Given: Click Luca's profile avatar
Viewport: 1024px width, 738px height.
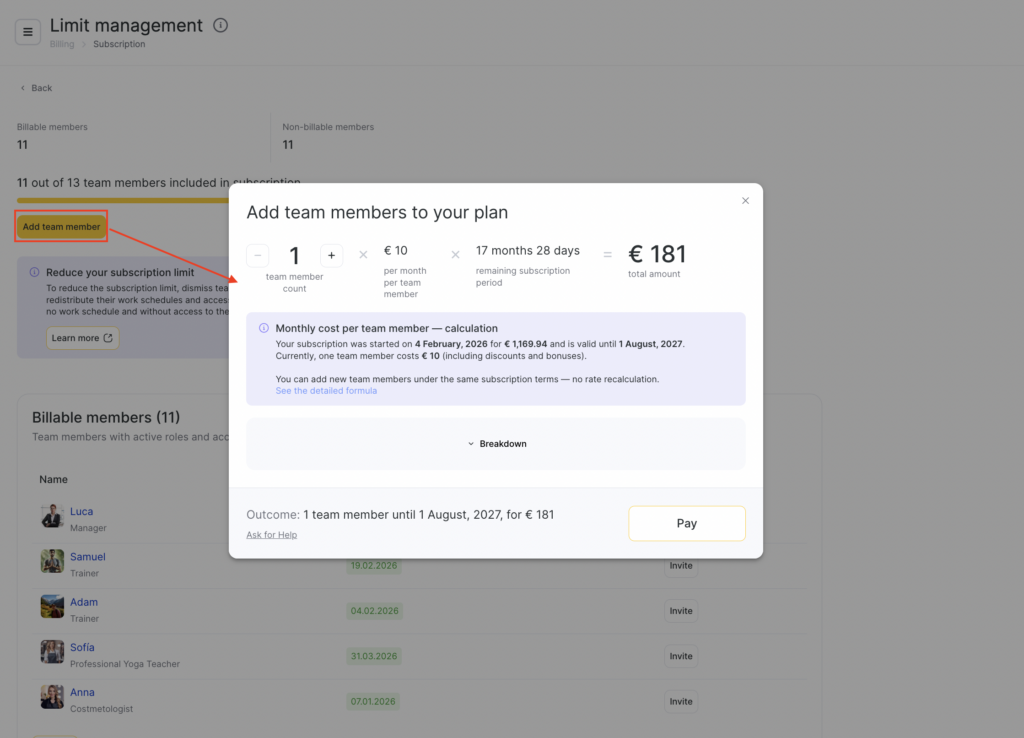Looking at the screenshot, I should pos(52,516).
